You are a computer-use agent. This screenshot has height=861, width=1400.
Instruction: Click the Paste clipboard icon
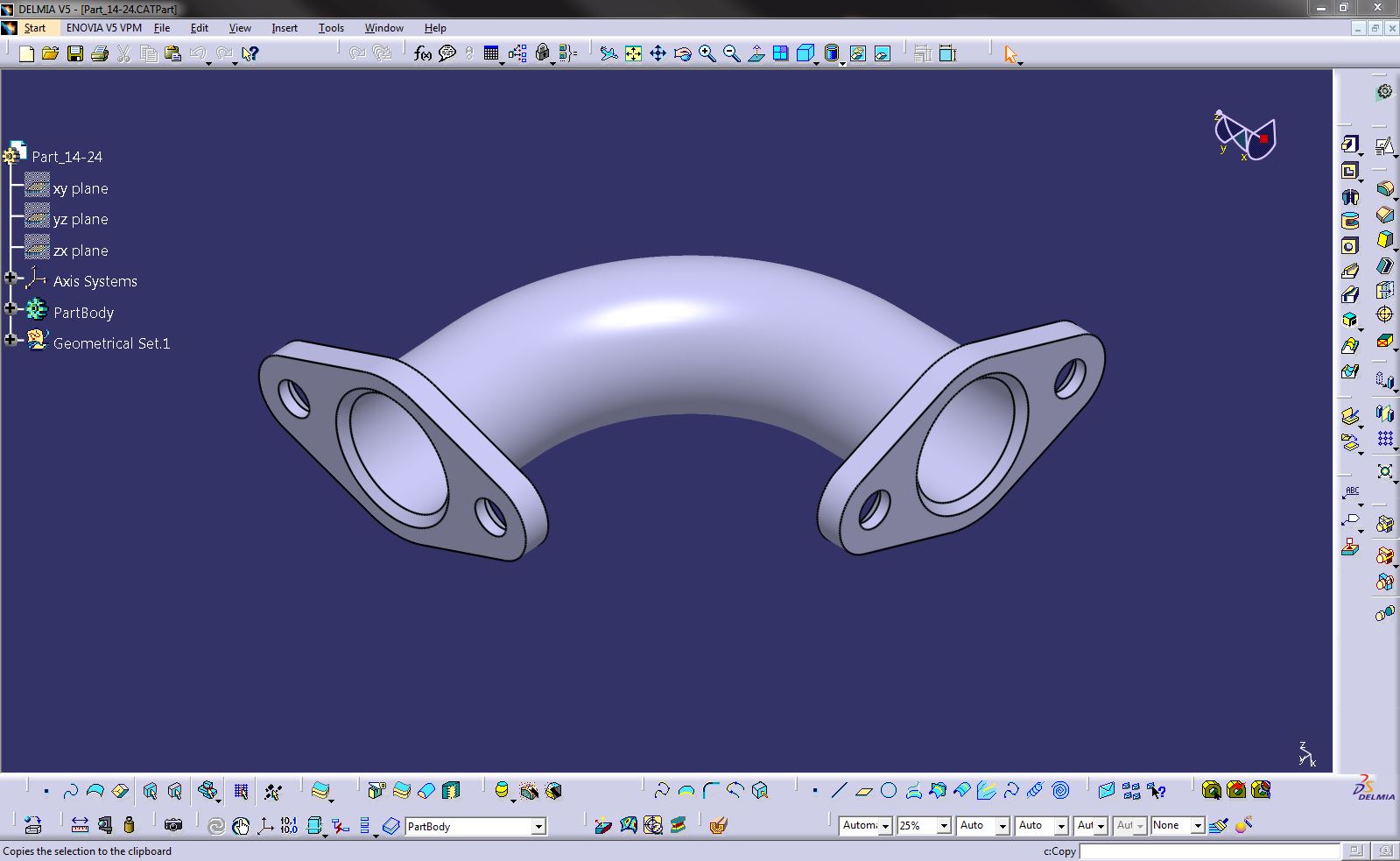tap(172, 54)
